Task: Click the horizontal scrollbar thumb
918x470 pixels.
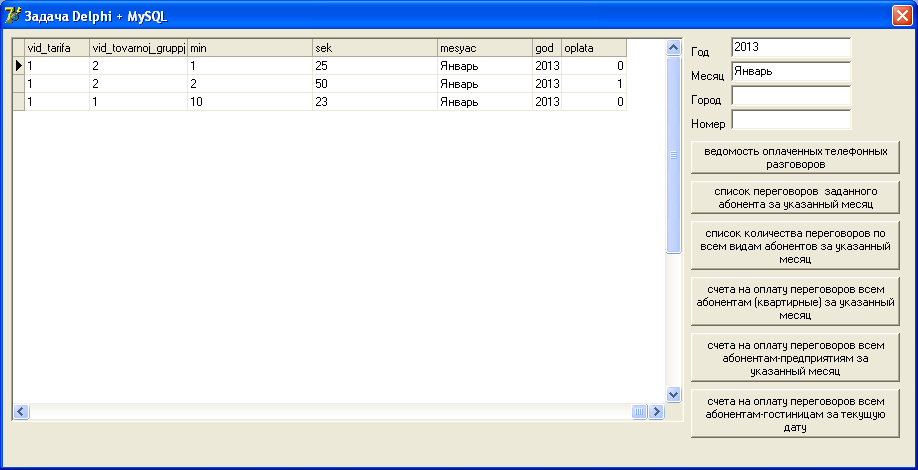Action: (x=639, y=411)
